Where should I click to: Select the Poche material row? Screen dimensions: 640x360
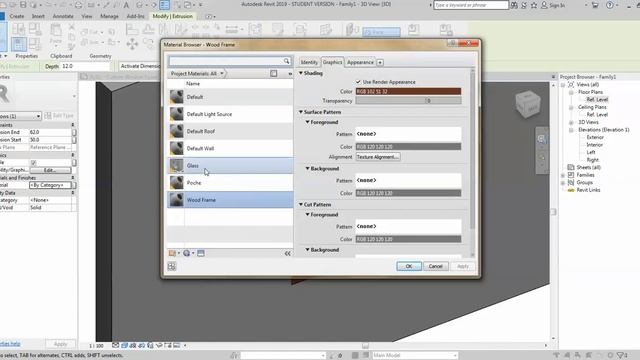pos(230,183)
